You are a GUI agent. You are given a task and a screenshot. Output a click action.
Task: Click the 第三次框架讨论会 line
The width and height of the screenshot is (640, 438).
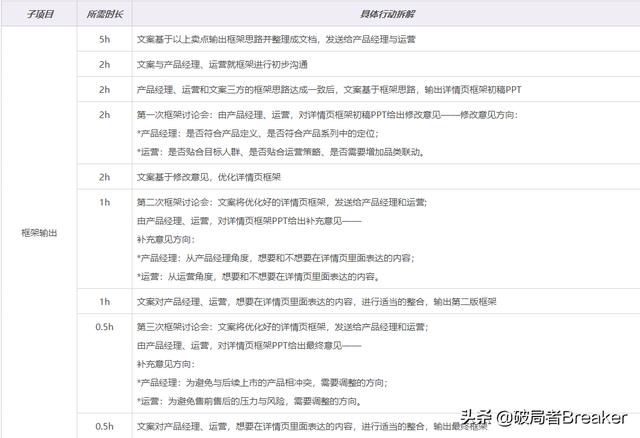pos(282,327)
